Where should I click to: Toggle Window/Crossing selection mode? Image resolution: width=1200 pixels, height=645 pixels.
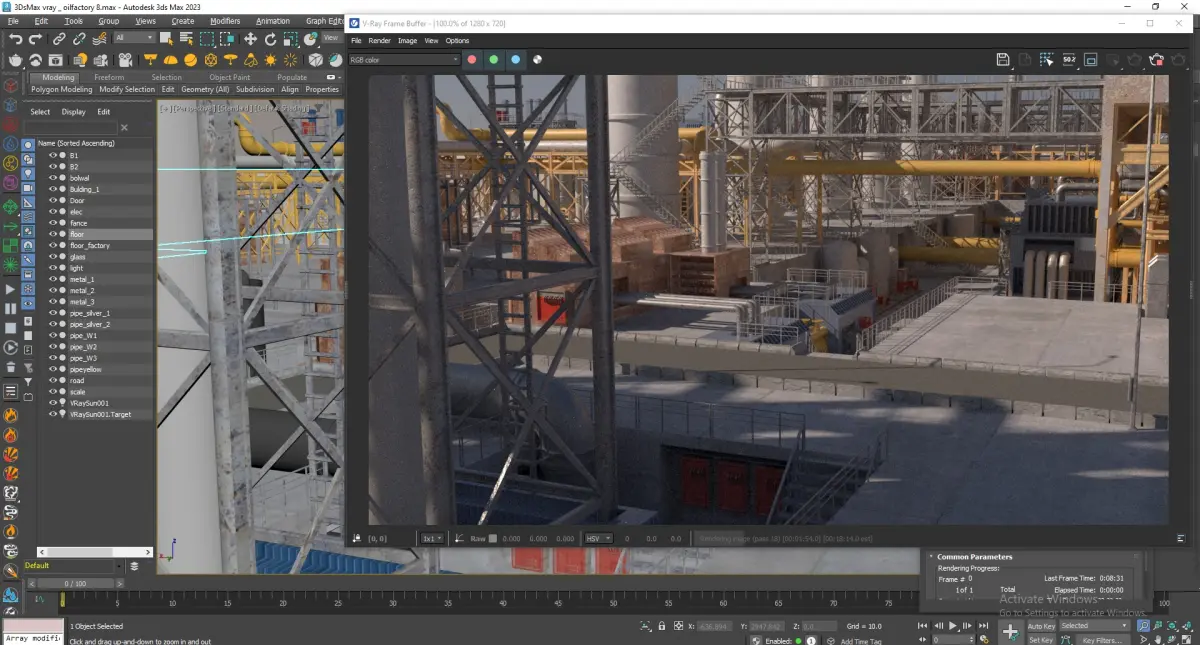(x=227, y=39)
